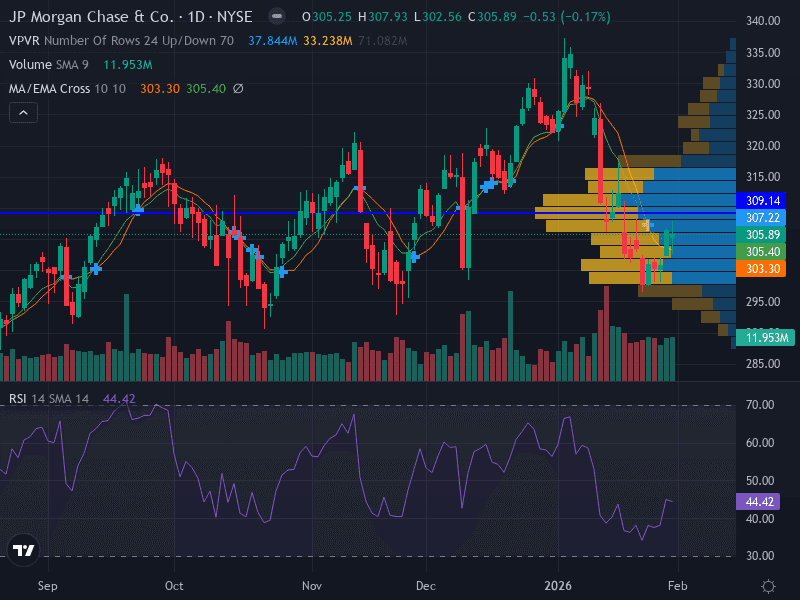This screenshot has height=600, width=800.
Task: Open chart settings via the gear icon
Action: pos(768,586)
